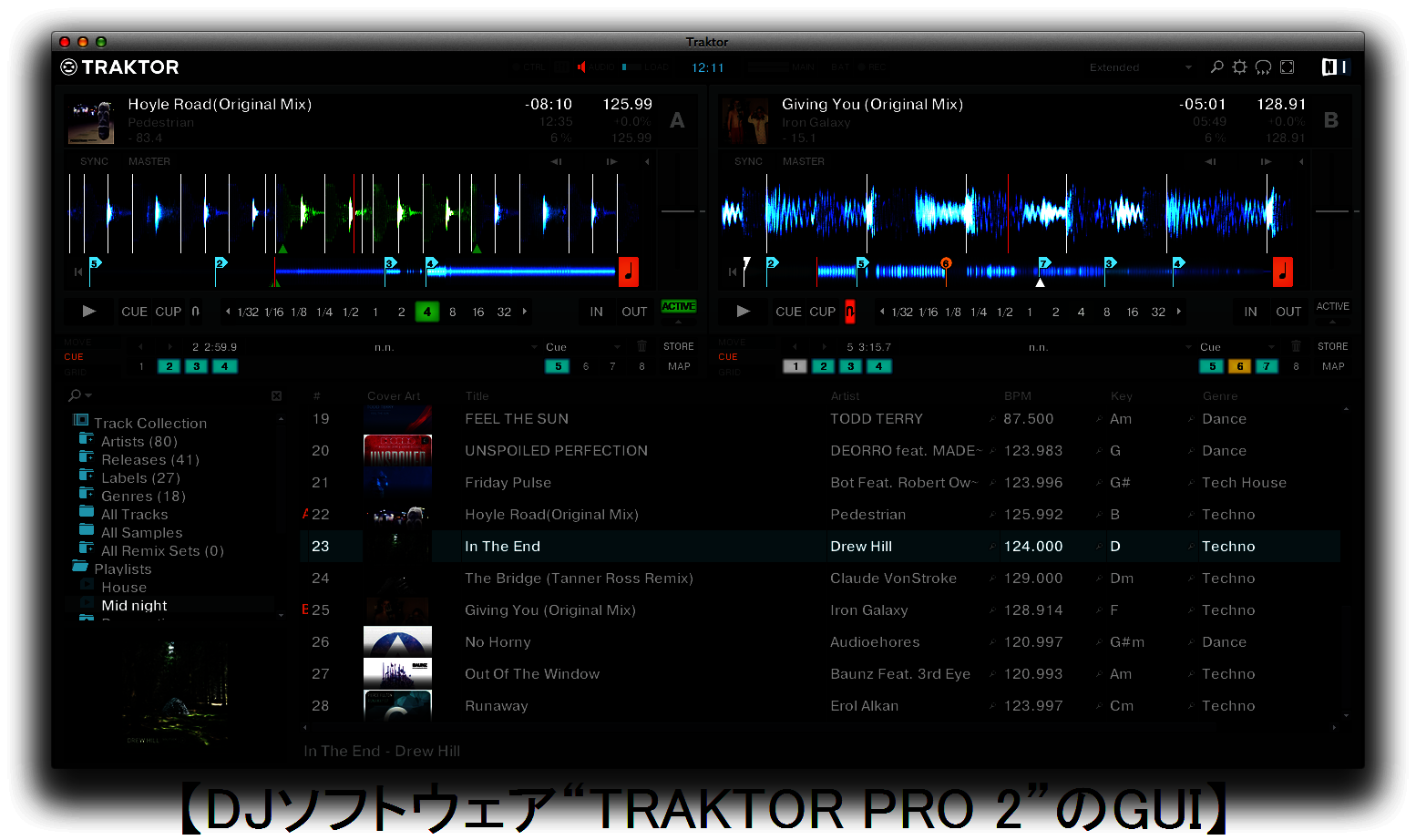This screenshot has width=1416, height=840.
Task: Click the browser search icon above tree
Action: (75, 395)
